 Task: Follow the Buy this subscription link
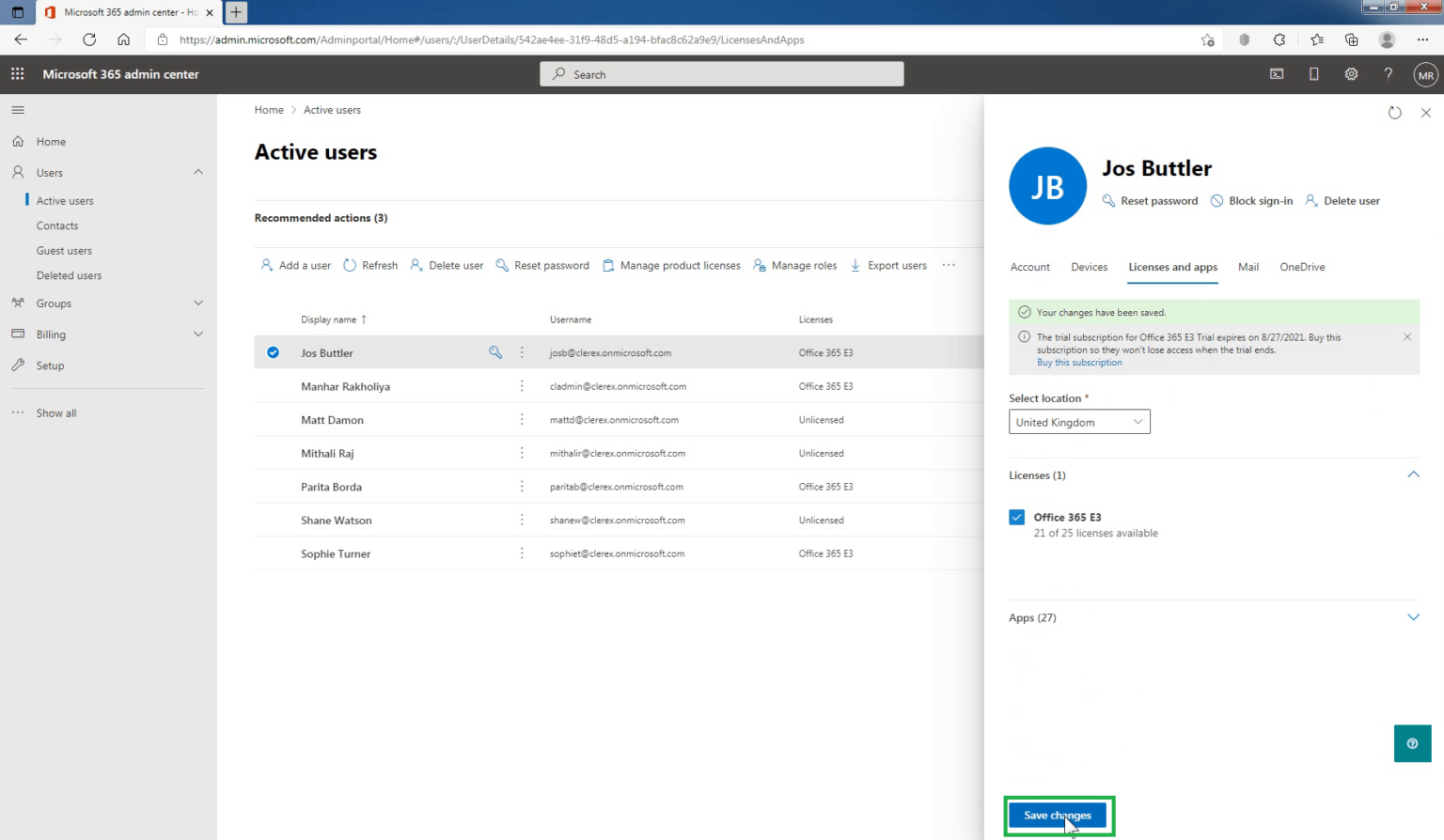click(1079, 362)
